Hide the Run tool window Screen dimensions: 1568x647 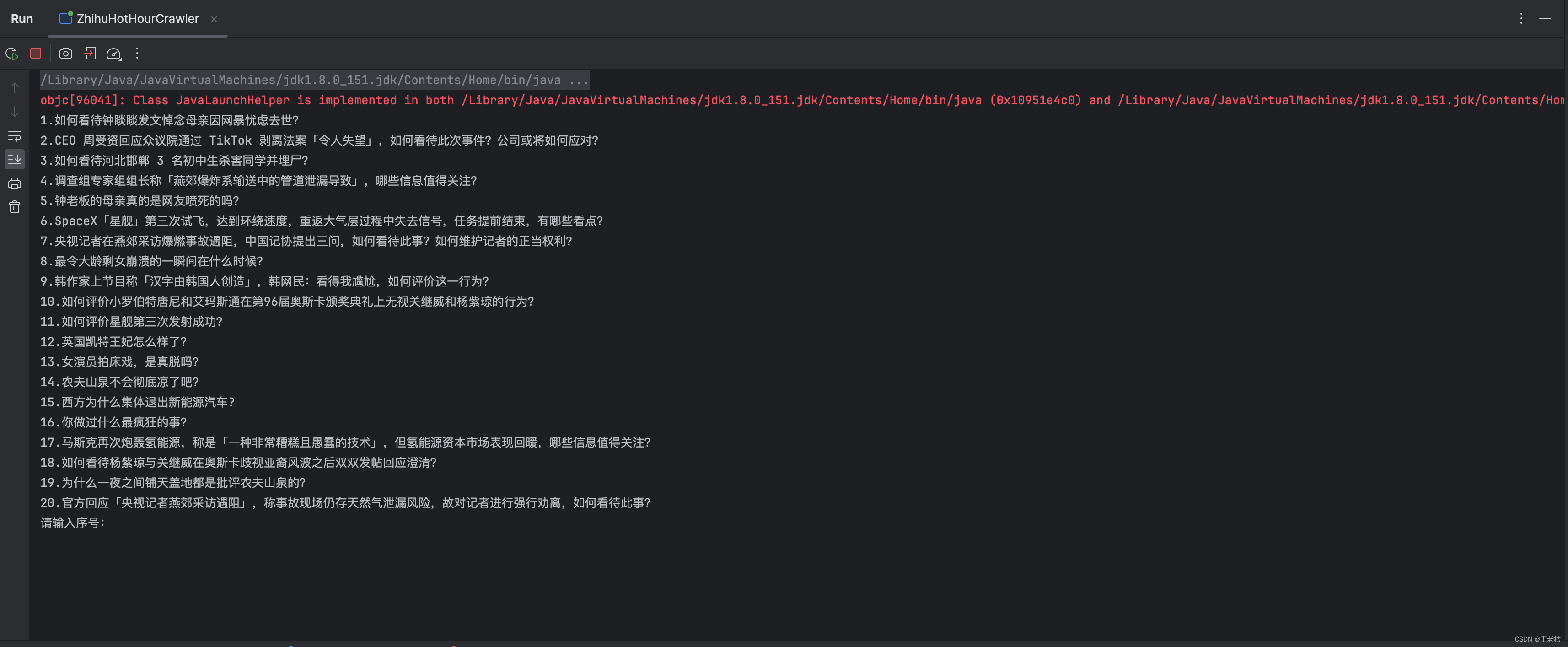(x=1545, y=18)
